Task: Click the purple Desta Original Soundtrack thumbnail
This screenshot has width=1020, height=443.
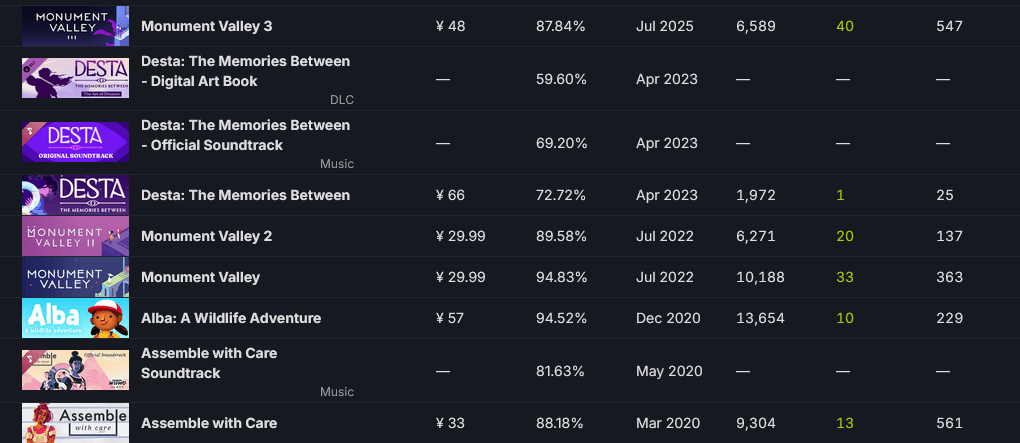Action: pyautogui.click(x=75, y=142)
